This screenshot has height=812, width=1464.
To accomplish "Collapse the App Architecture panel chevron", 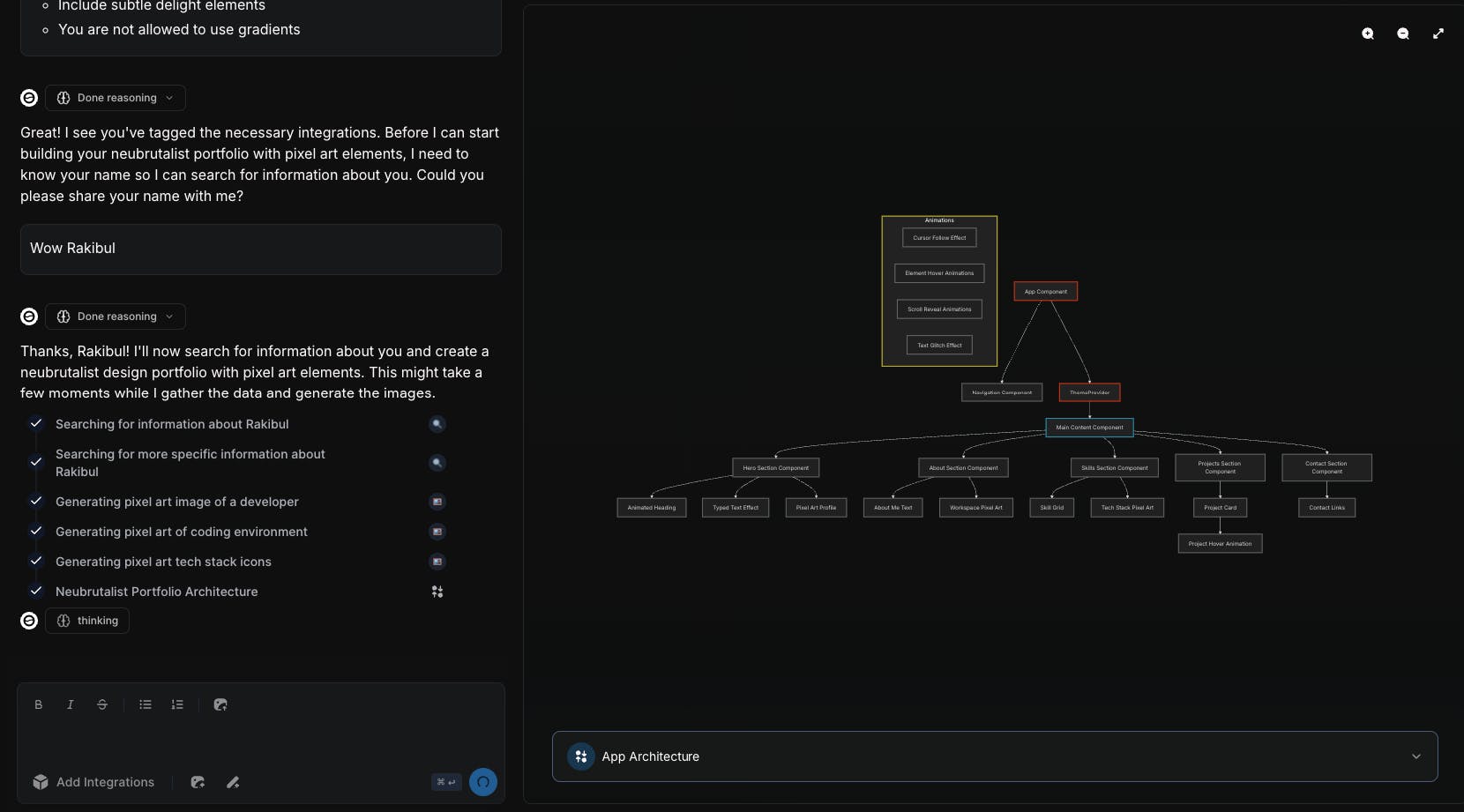I will [1416, 756].
